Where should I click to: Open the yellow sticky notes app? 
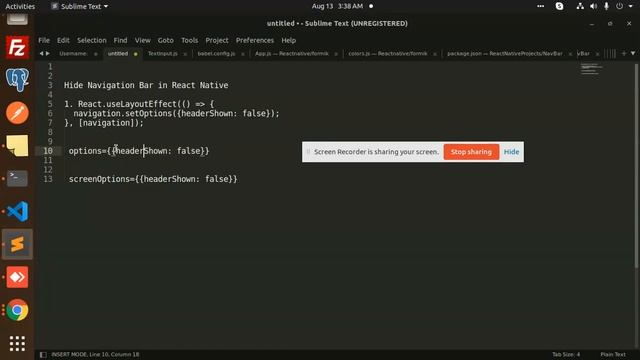click(17, 146)
